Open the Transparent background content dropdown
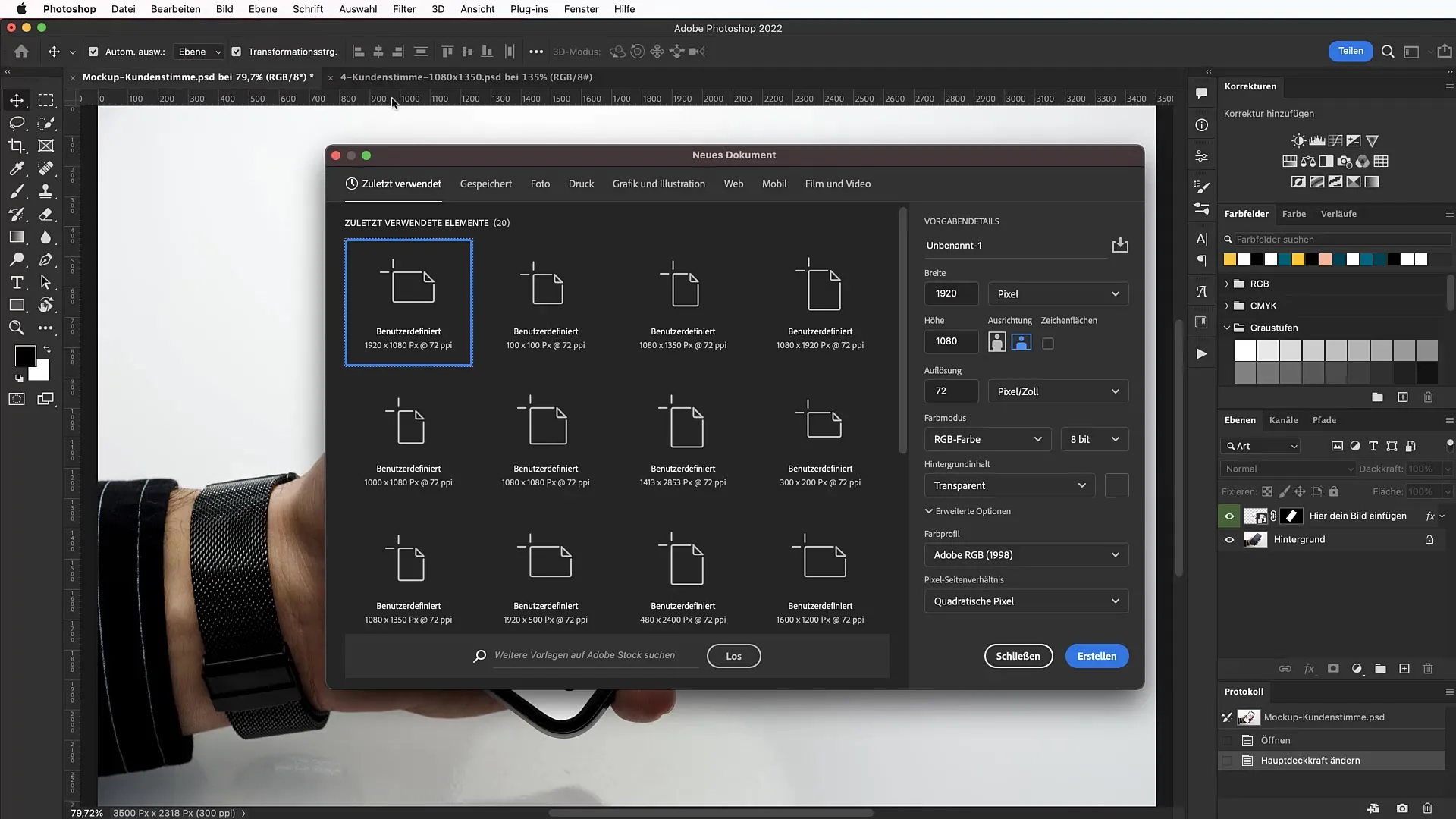The width and height of the screenshot is (1456, 819). pos(1009,485)
